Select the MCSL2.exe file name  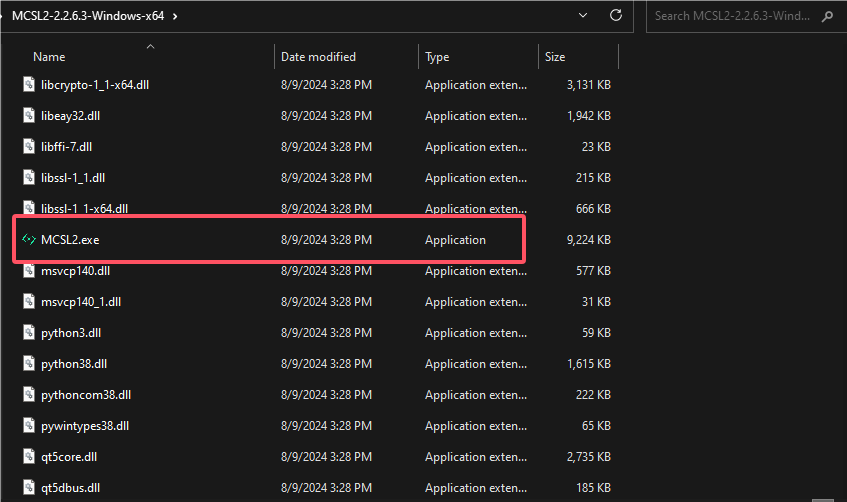click(x=70, y=240)
